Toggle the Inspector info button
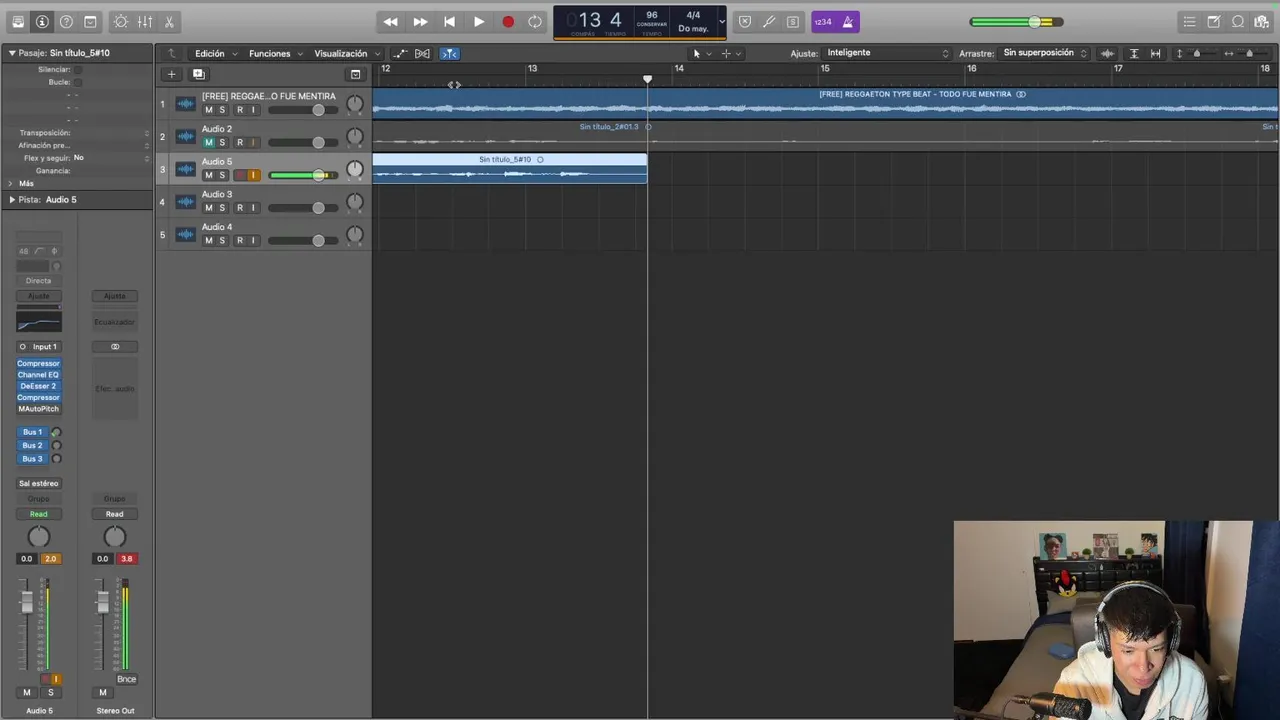Image resolution: width=1280 pixels, height=720 pixels. [42, 22]
